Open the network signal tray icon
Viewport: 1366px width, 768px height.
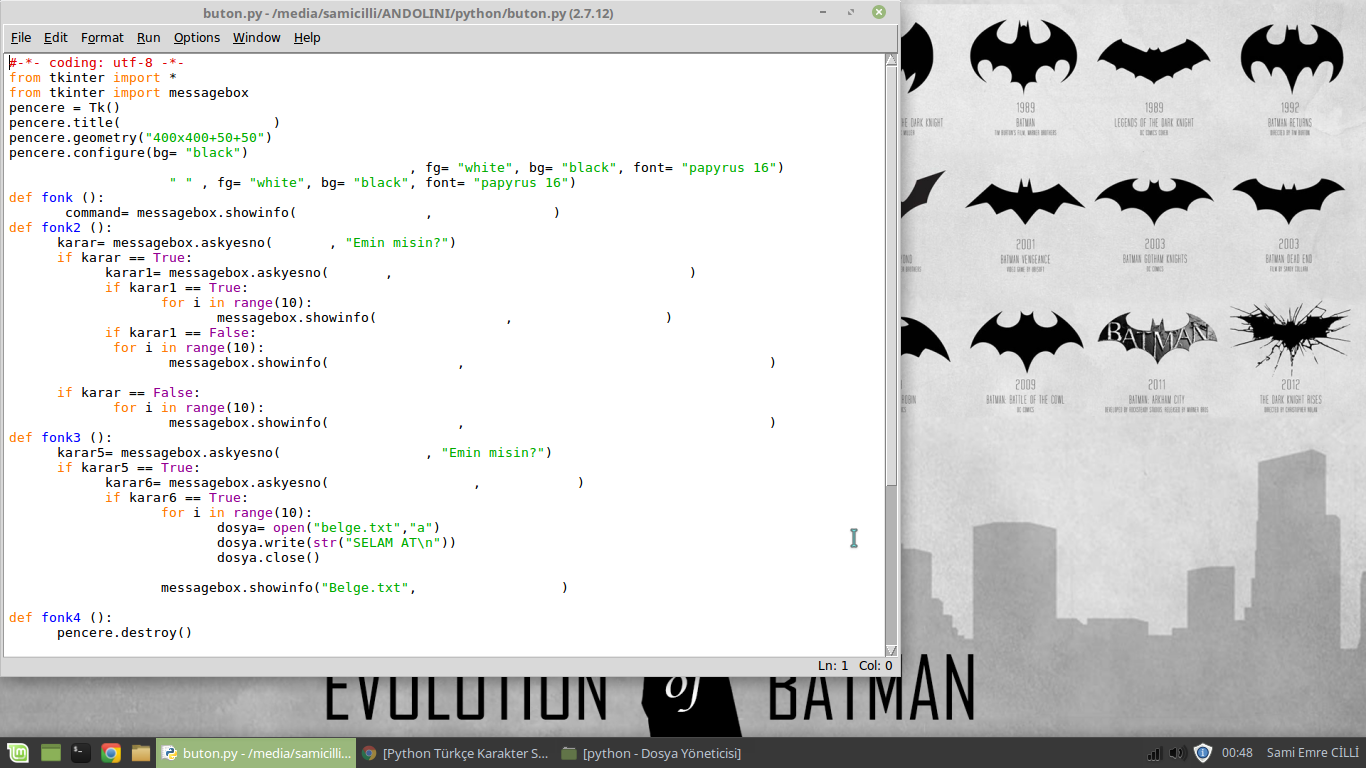[1154, 753]
